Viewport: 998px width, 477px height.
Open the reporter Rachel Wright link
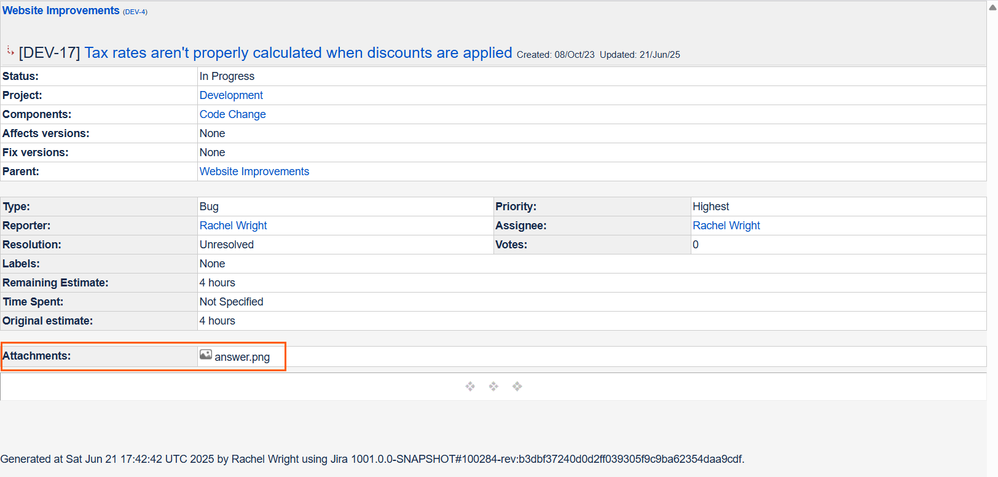coord(233,225)
